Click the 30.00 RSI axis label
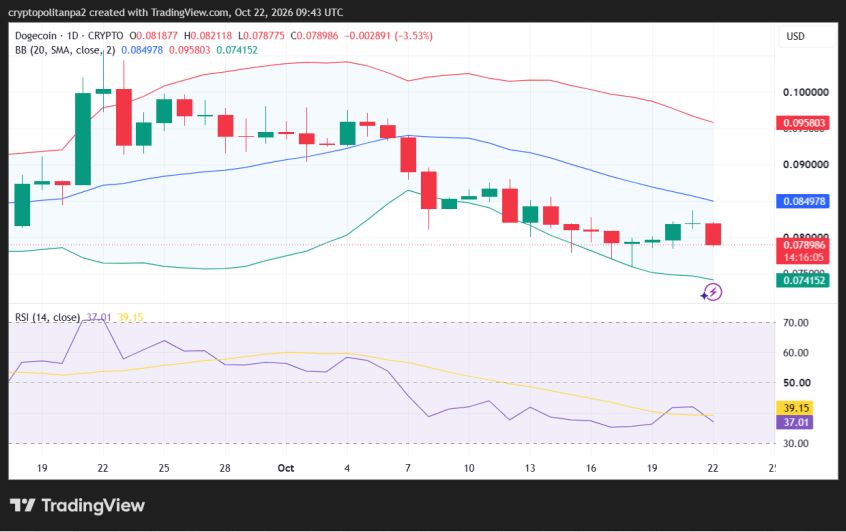The image size is (846, 532). coord(796,444)
